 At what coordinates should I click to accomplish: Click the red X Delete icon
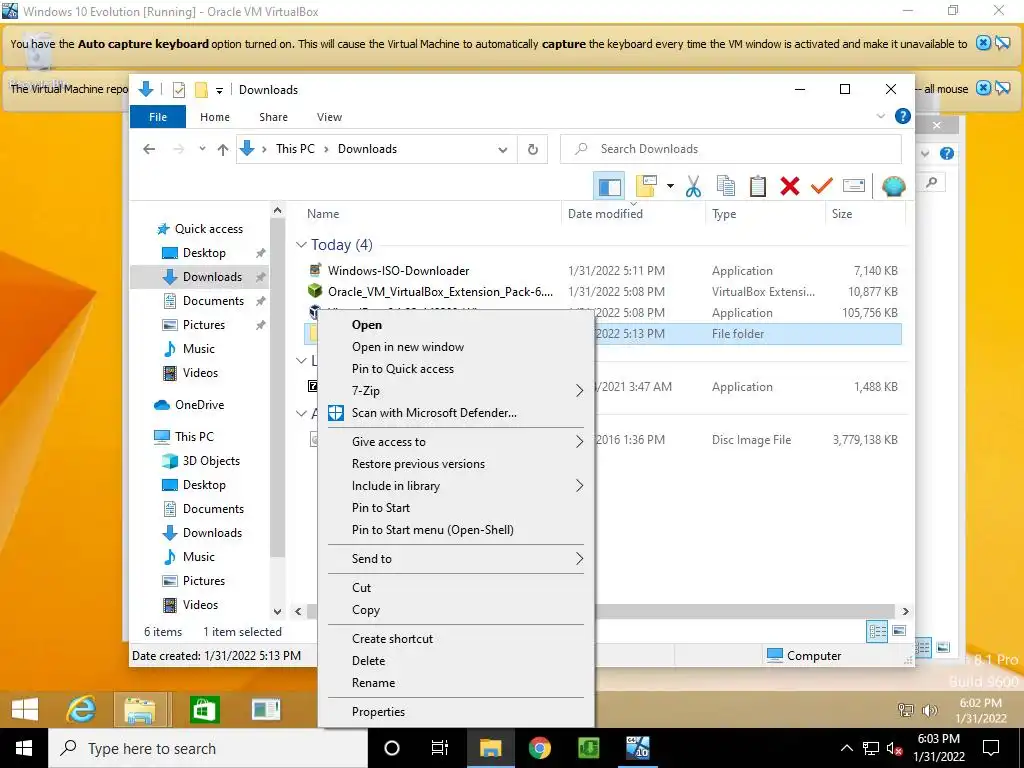[x=790, y=186]
